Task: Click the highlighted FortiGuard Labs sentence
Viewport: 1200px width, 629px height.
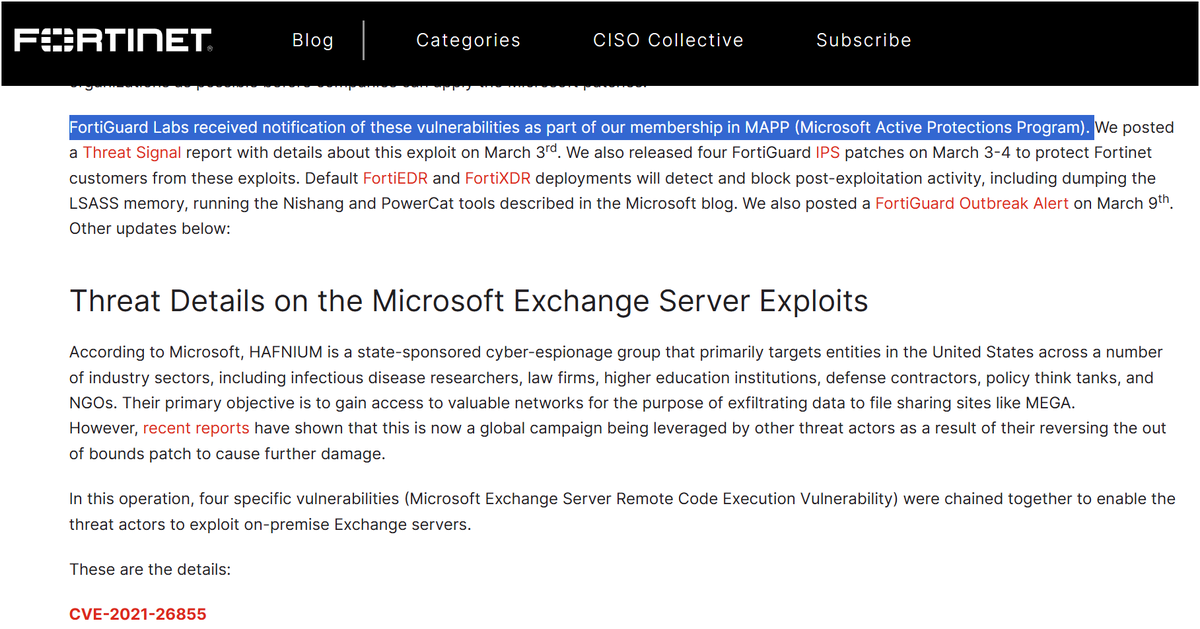Action: (581, 128)
